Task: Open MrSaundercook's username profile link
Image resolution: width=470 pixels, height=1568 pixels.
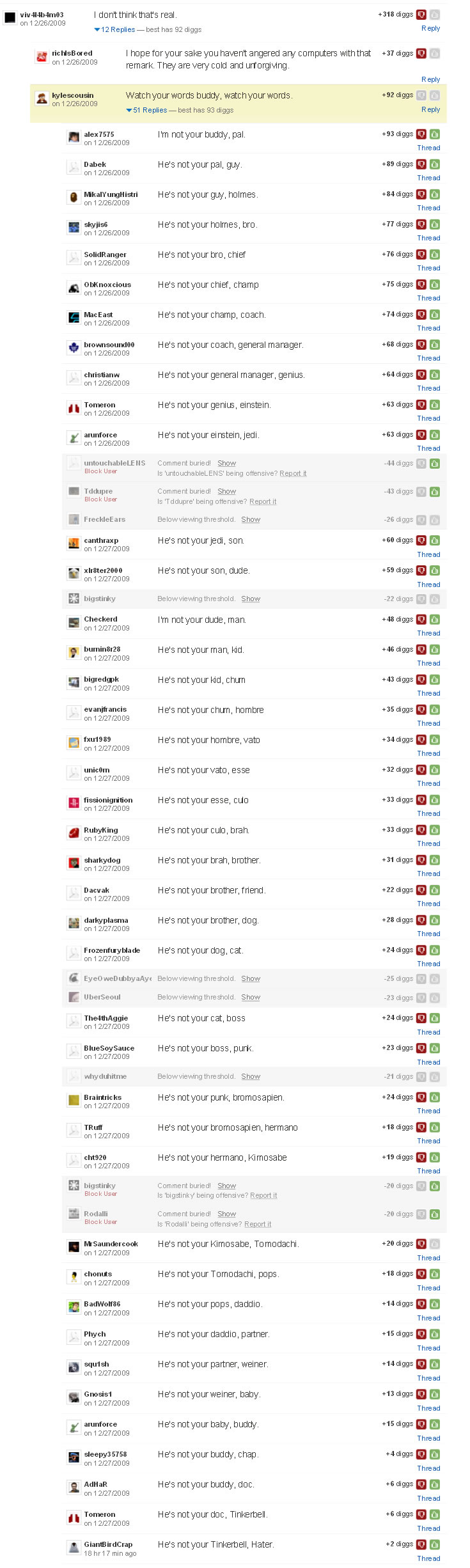Action: pos(111,1244)
